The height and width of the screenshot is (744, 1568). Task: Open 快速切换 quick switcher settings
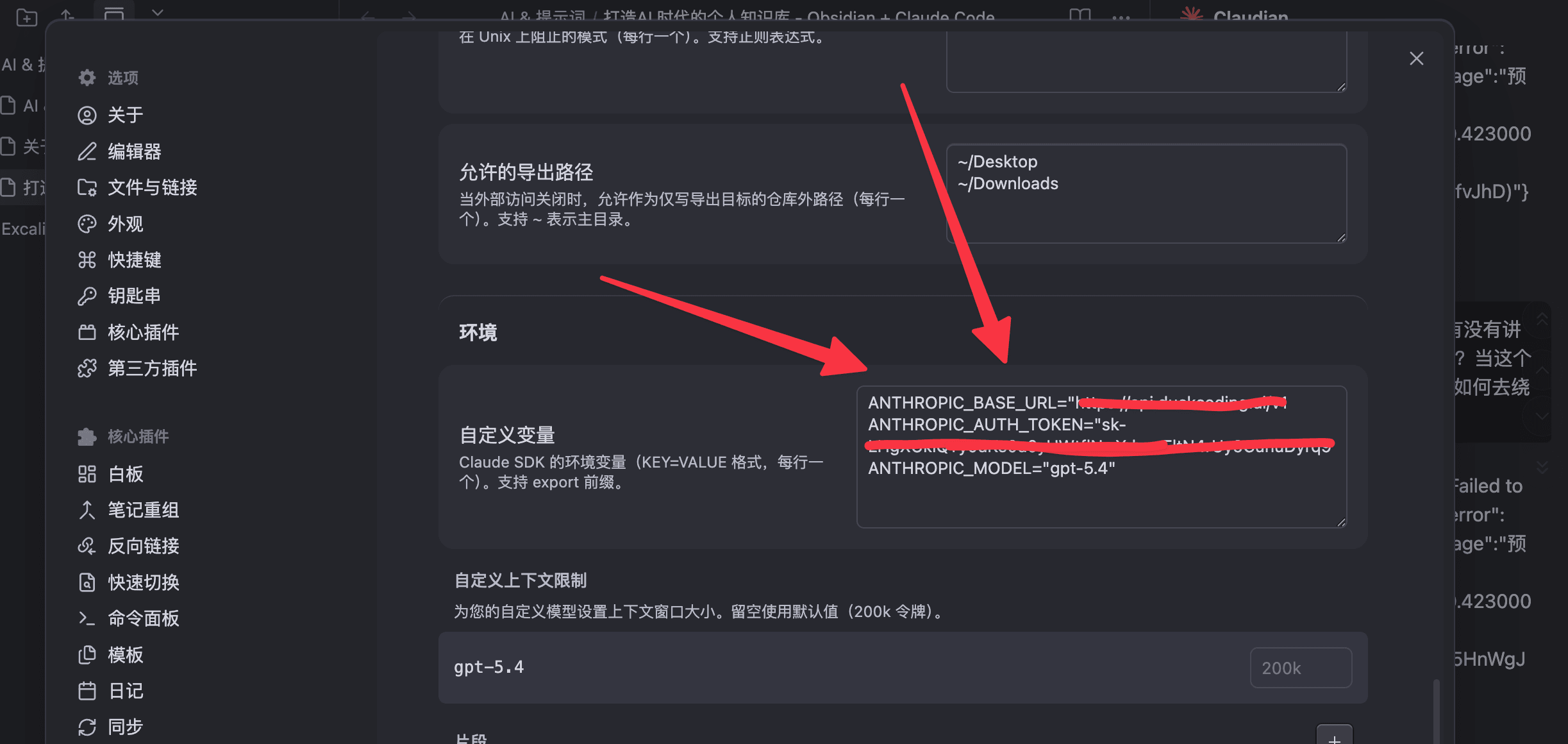click(143, 582)
